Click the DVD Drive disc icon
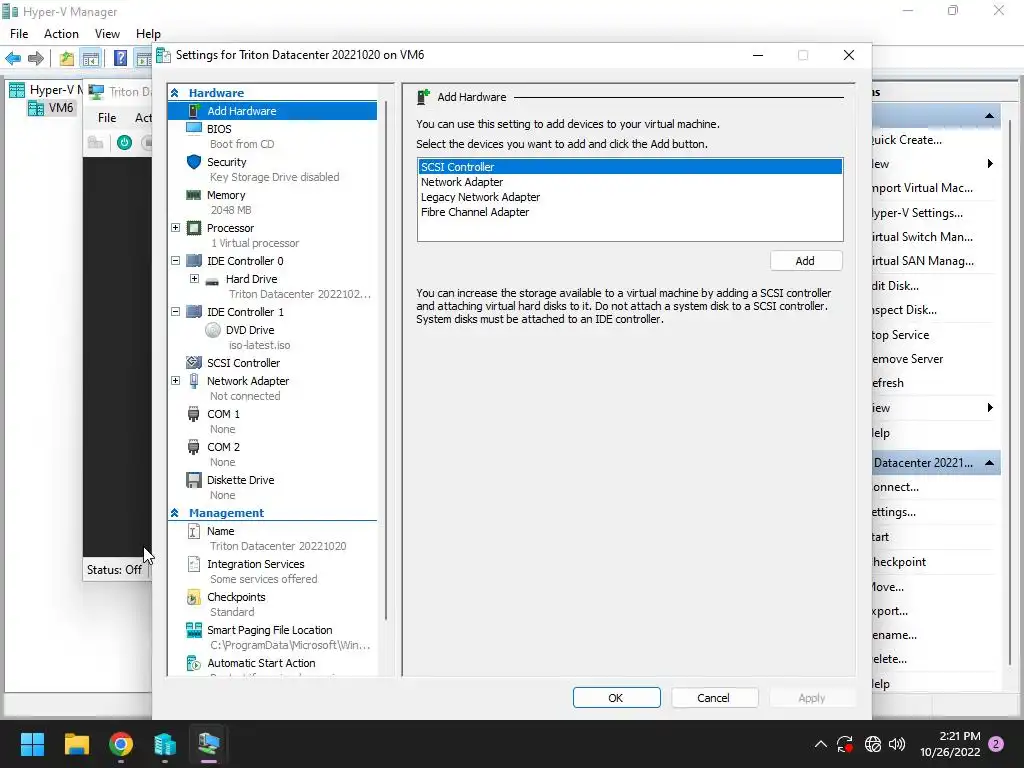The height and width of the screenshot is (768, 1024). pos(213,330)
